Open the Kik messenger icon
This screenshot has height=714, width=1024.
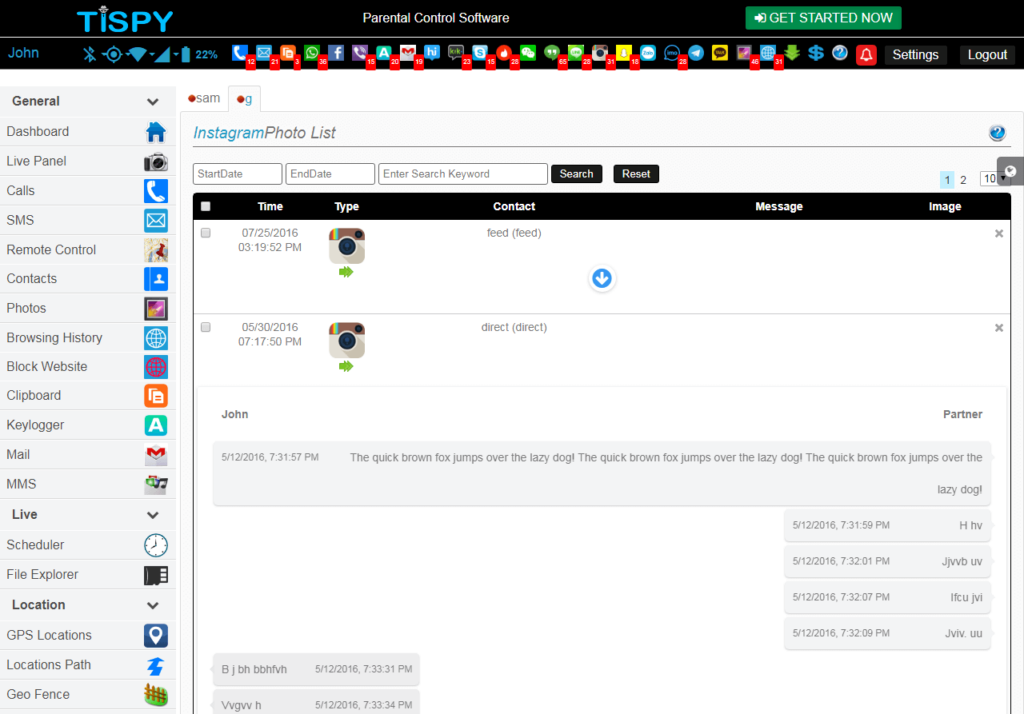pyautogui.click(x=456, y=53)
